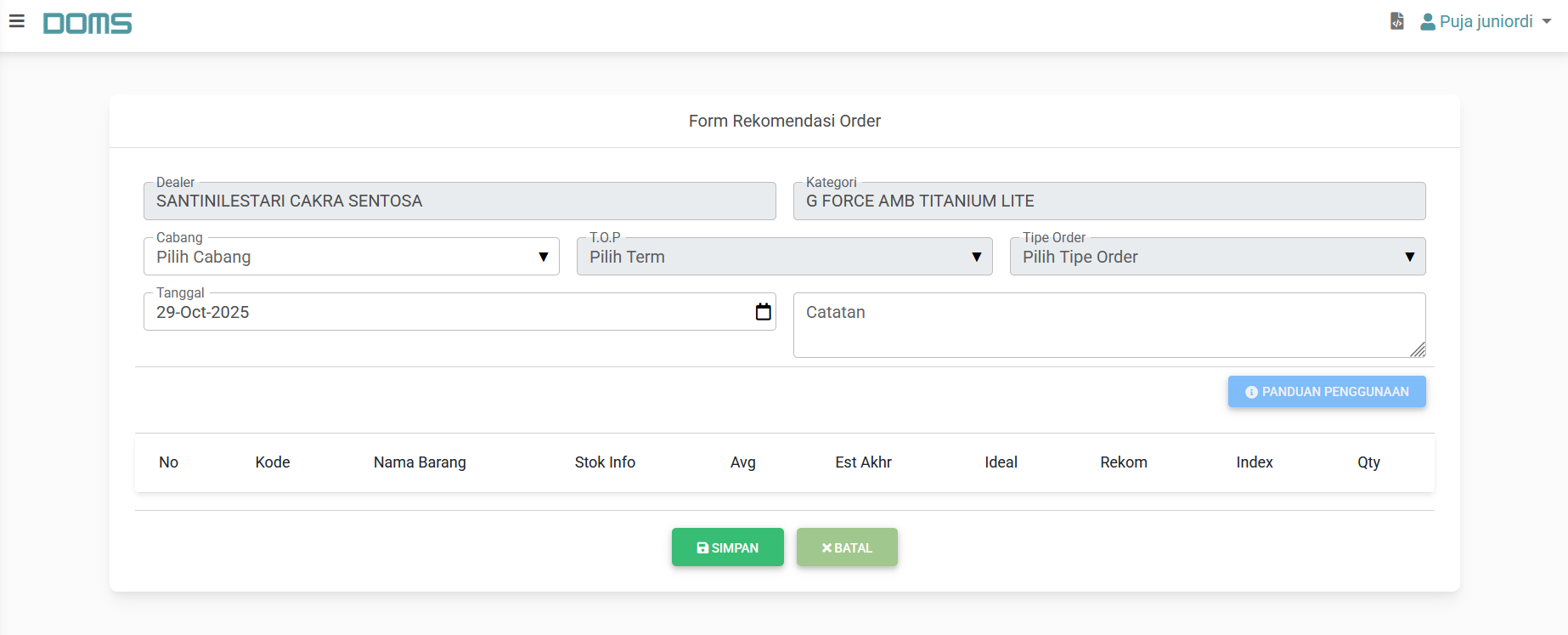Viewport: 1568px width, 635px height.
Task: Open the Tipe Order dropdown
Action: pyautogui.click(x=1216, y=257)
